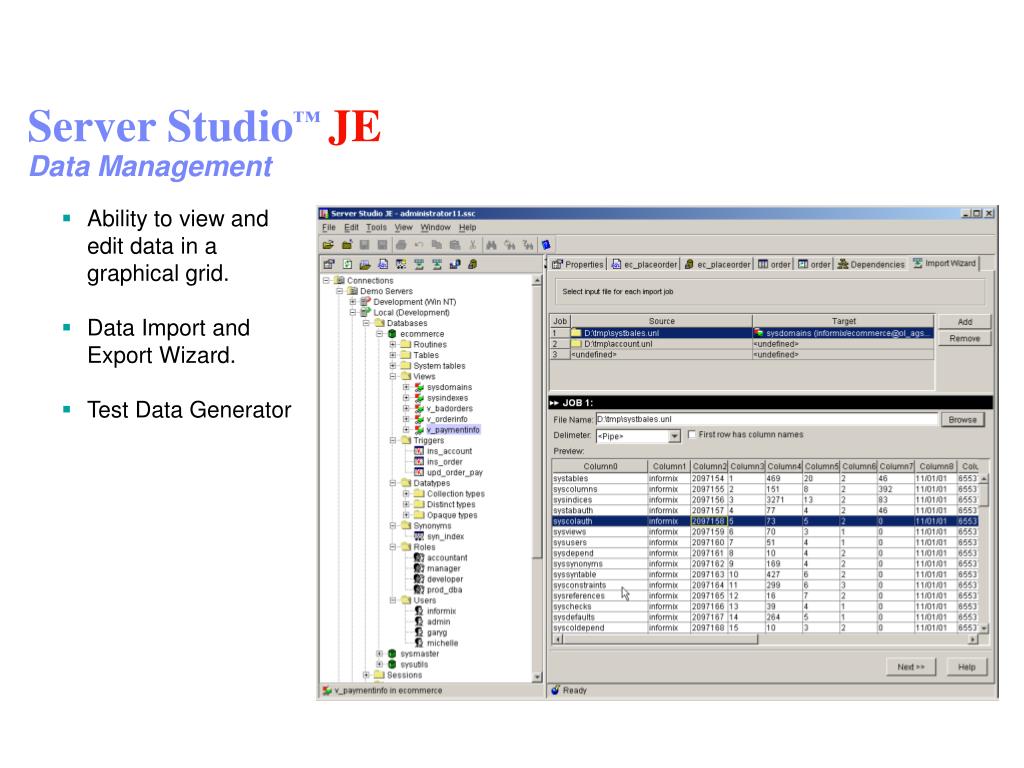Collapse the Connections root node
This screenshot has width=1024, height=768.
click(326, 281)
